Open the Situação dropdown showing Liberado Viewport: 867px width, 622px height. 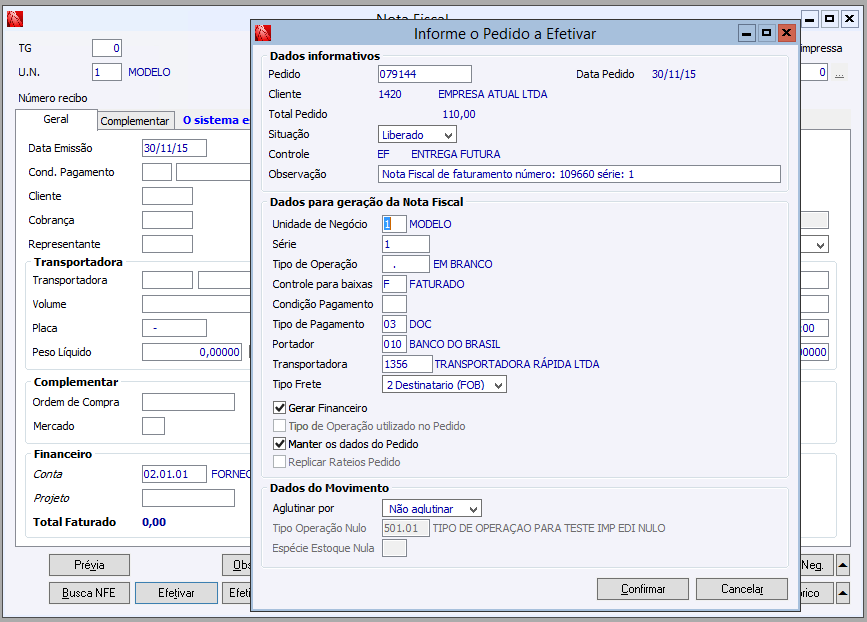tap(417, 134)
